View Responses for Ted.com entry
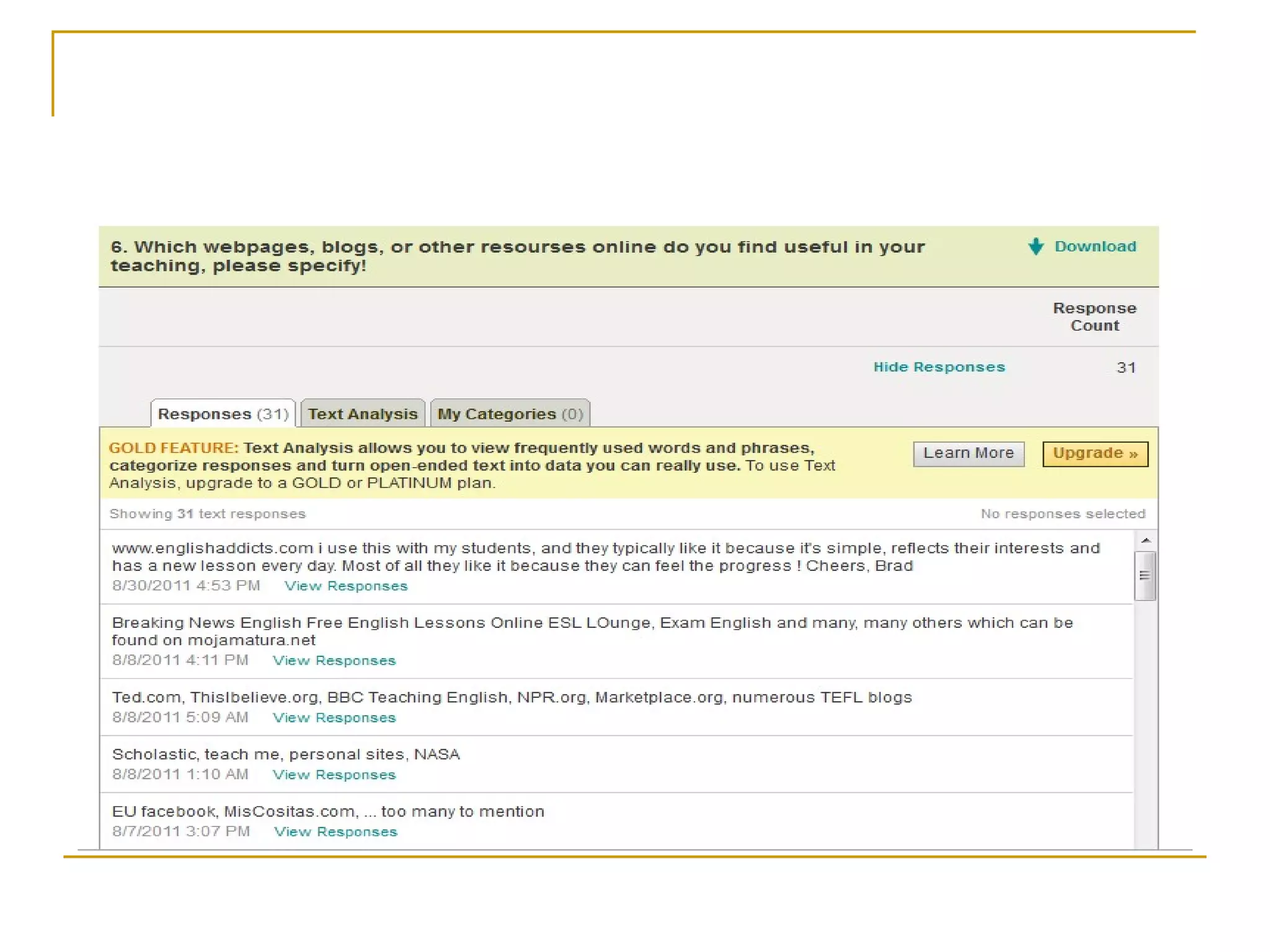Image resolution: width=1270 pixels, height=952 pixels. point(334,717)
